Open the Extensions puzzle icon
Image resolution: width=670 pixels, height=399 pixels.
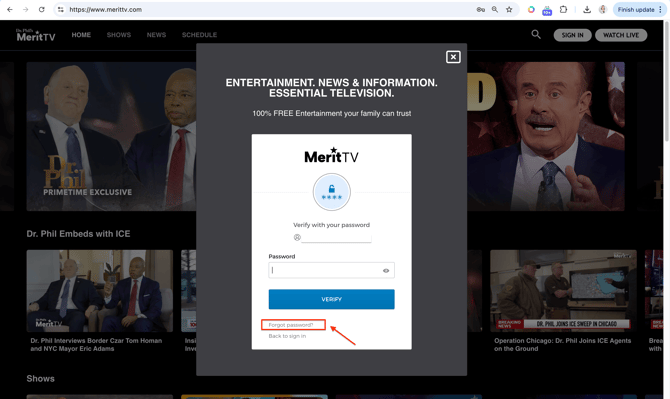click(x=563, y=9)
